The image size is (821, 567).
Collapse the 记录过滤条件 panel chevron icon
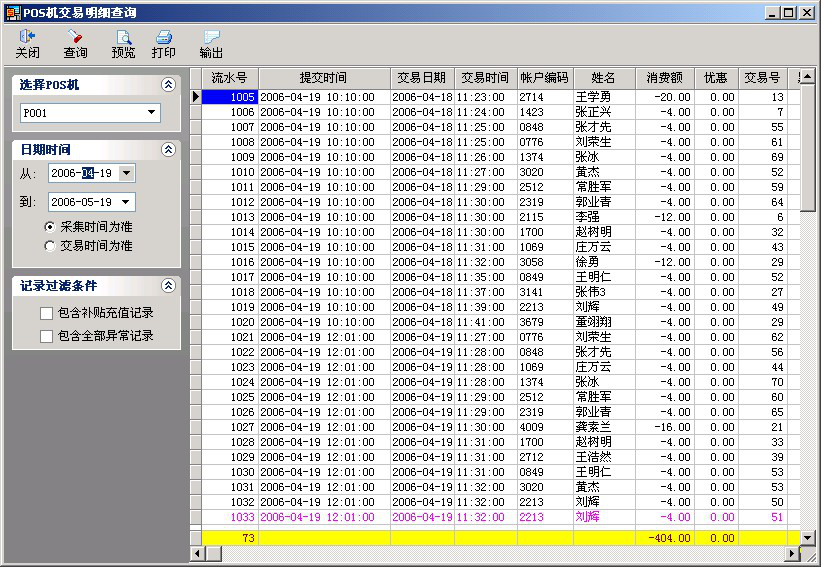coord(168,286)
